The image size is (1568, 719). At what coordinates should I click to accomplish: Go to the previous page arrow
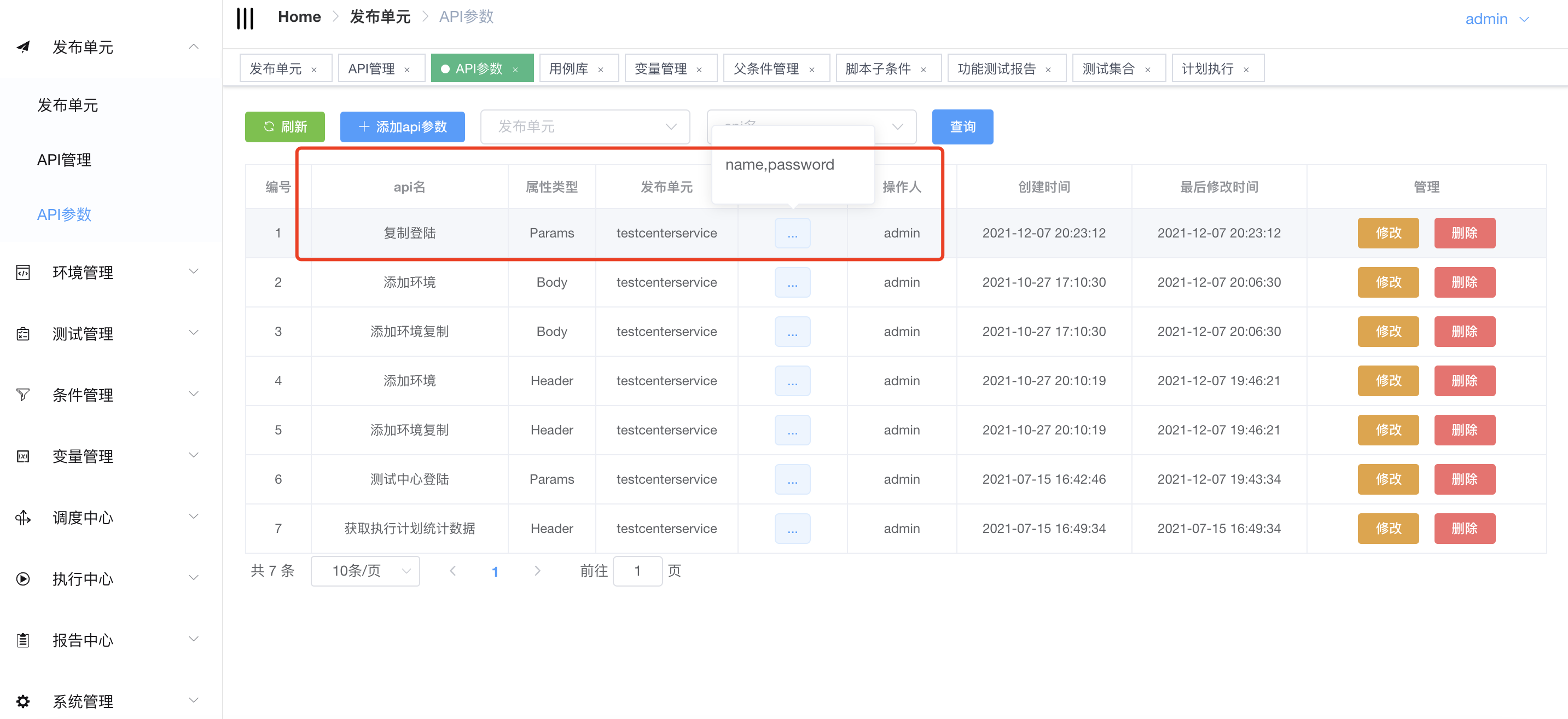point(453,571)
